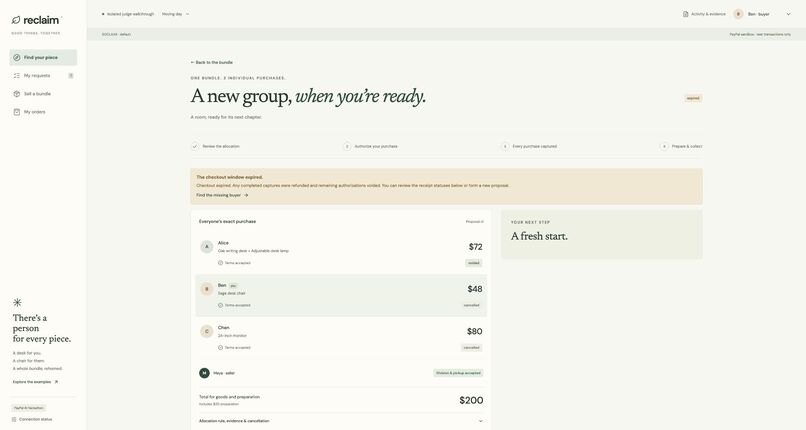Click the My requests list icon
Viewport: 806px width, 430px height.
click(16, 76)
